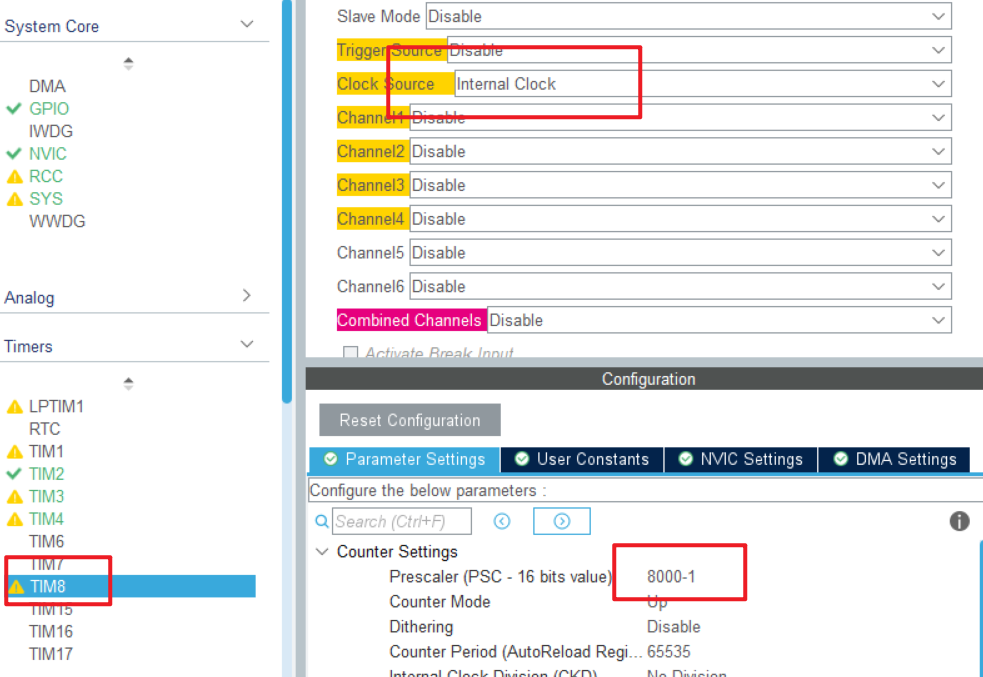
Task: Select TIM1 in the Timers list
Action: click(46, 451)
